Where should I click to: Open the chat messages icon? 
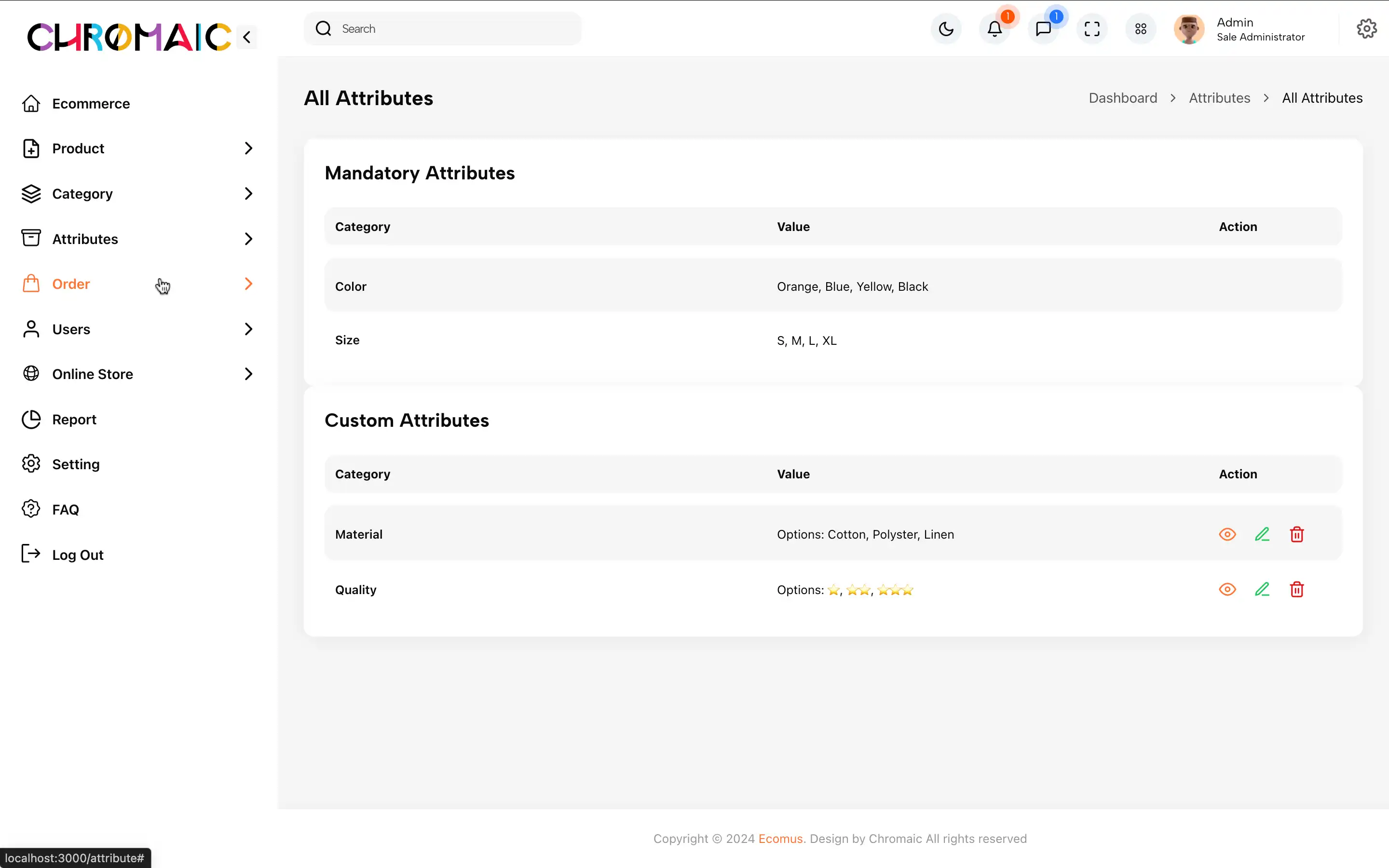click(1043, 29)
